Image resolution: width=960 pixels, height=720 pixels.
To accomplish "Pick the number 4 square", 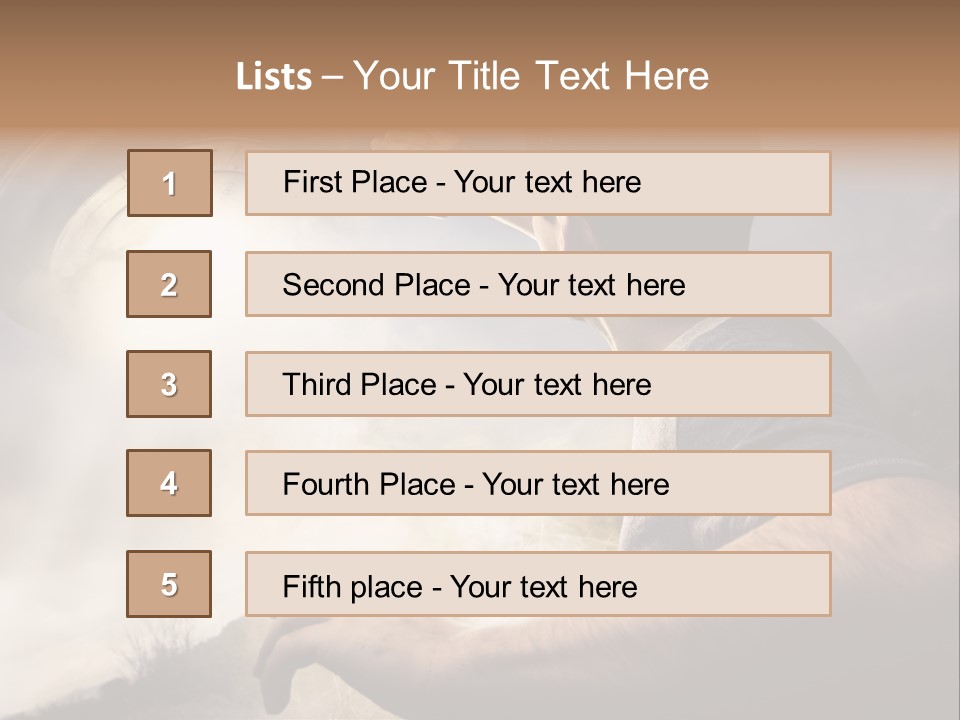I will click(170, 483).
